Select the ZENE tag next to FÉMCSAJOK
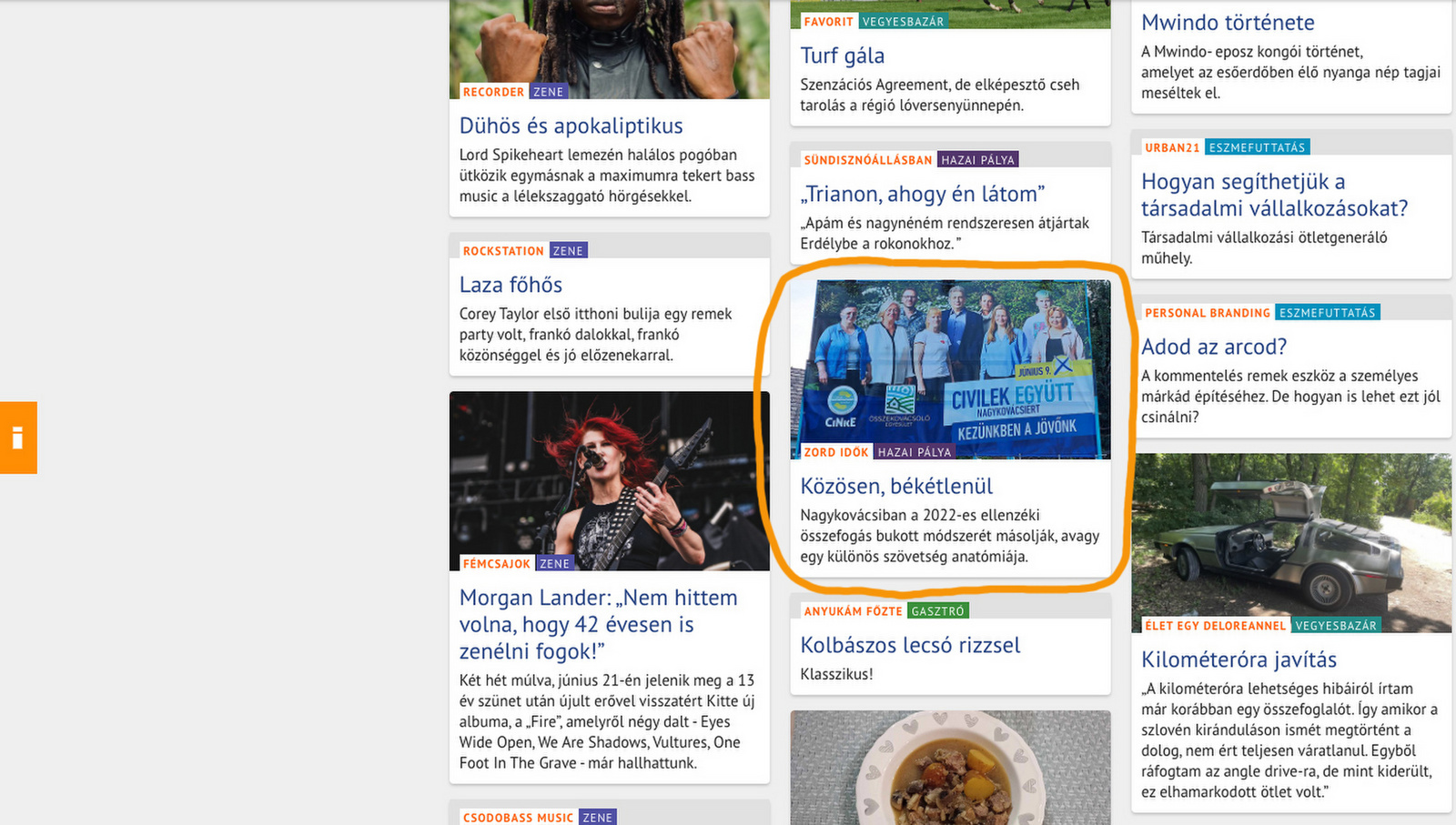The image size is (1456, 825). point(555,564)
